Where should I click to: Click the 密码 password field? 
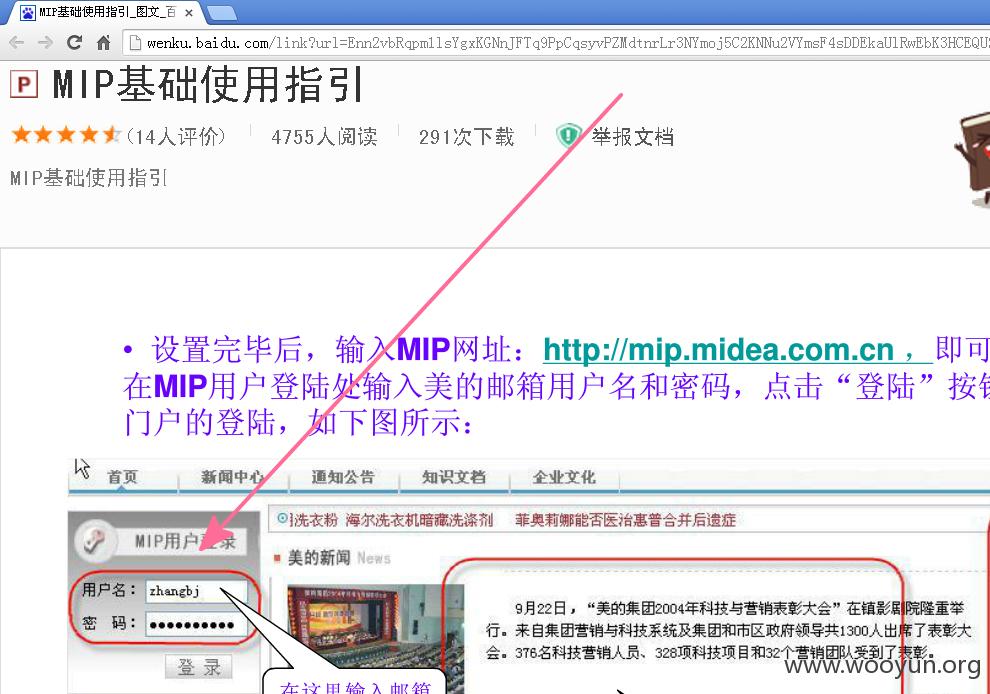click(196, 625)
